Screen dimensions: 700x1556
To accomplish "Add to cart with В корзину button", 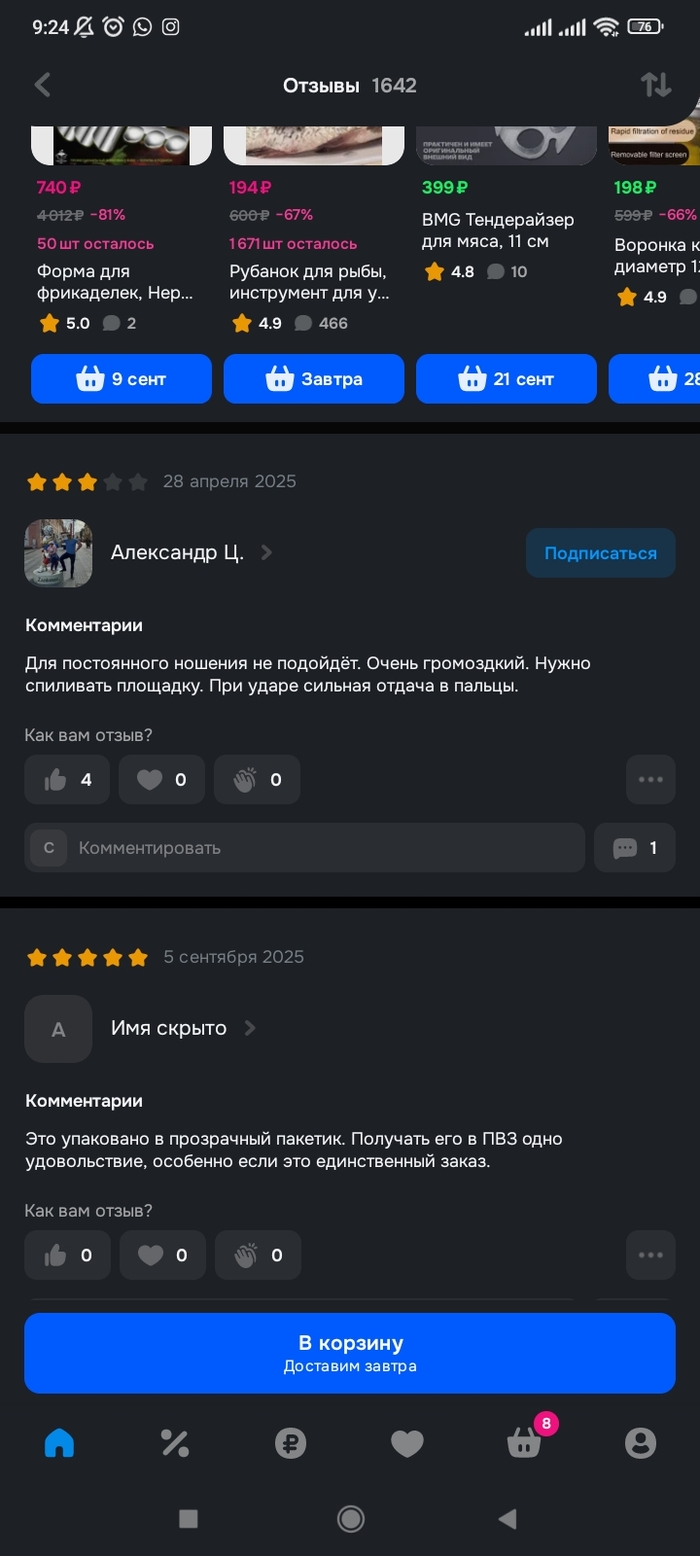I will coord(350,1353).
